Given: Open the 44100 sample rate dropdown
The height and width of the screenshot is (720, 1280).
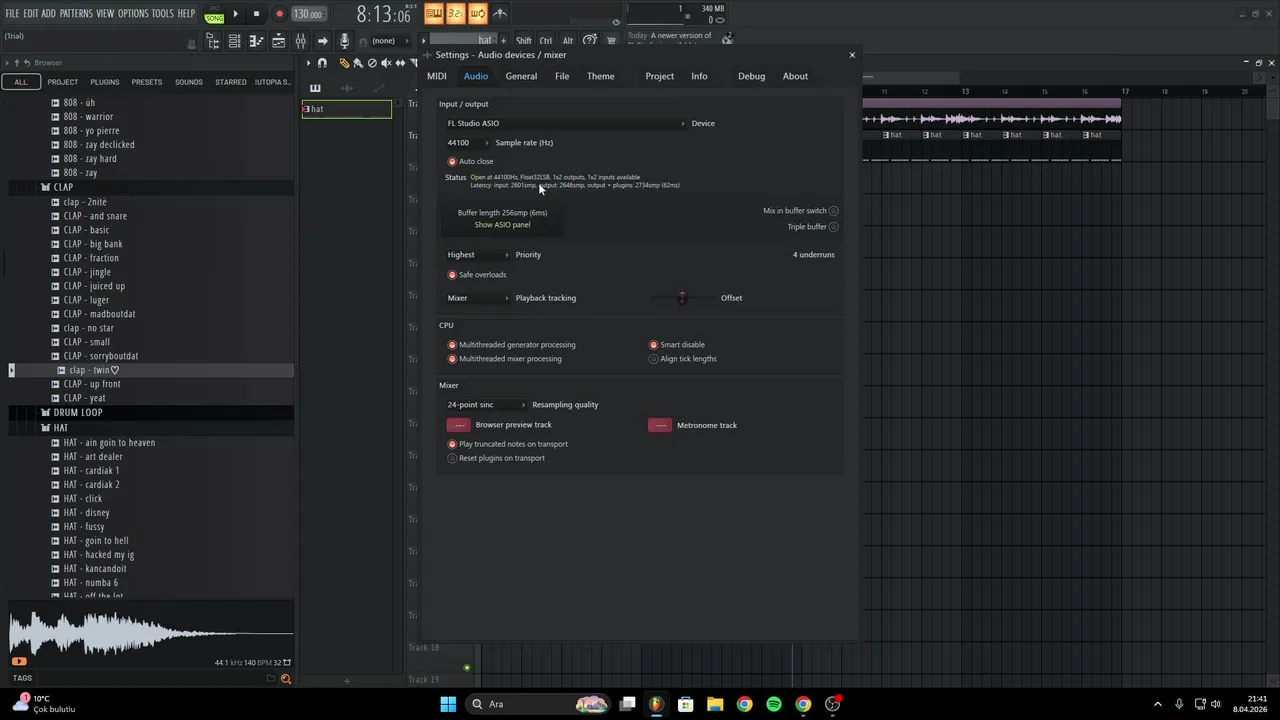Looking at the screenshot, I should (468, 143).
